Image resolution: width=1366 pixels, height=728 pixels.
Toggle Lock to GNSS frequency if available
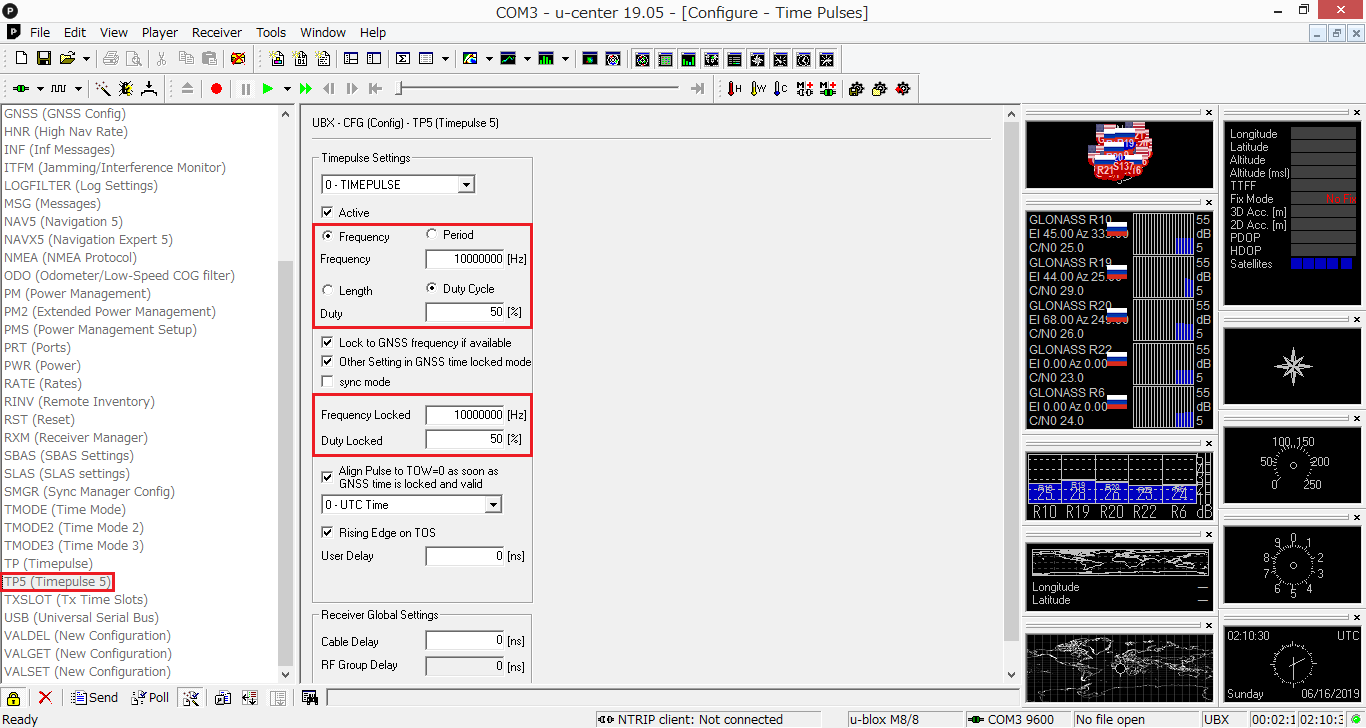[327, 343]
